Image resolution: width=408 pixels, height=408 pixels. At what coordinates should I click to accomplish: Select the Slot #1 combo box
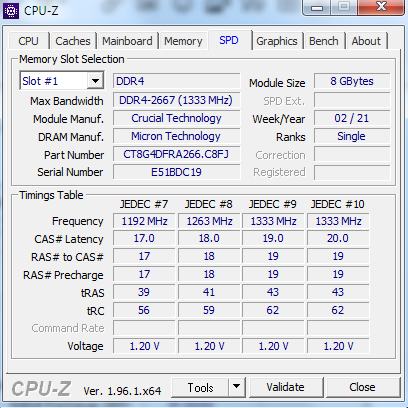(x=62, y=81)
